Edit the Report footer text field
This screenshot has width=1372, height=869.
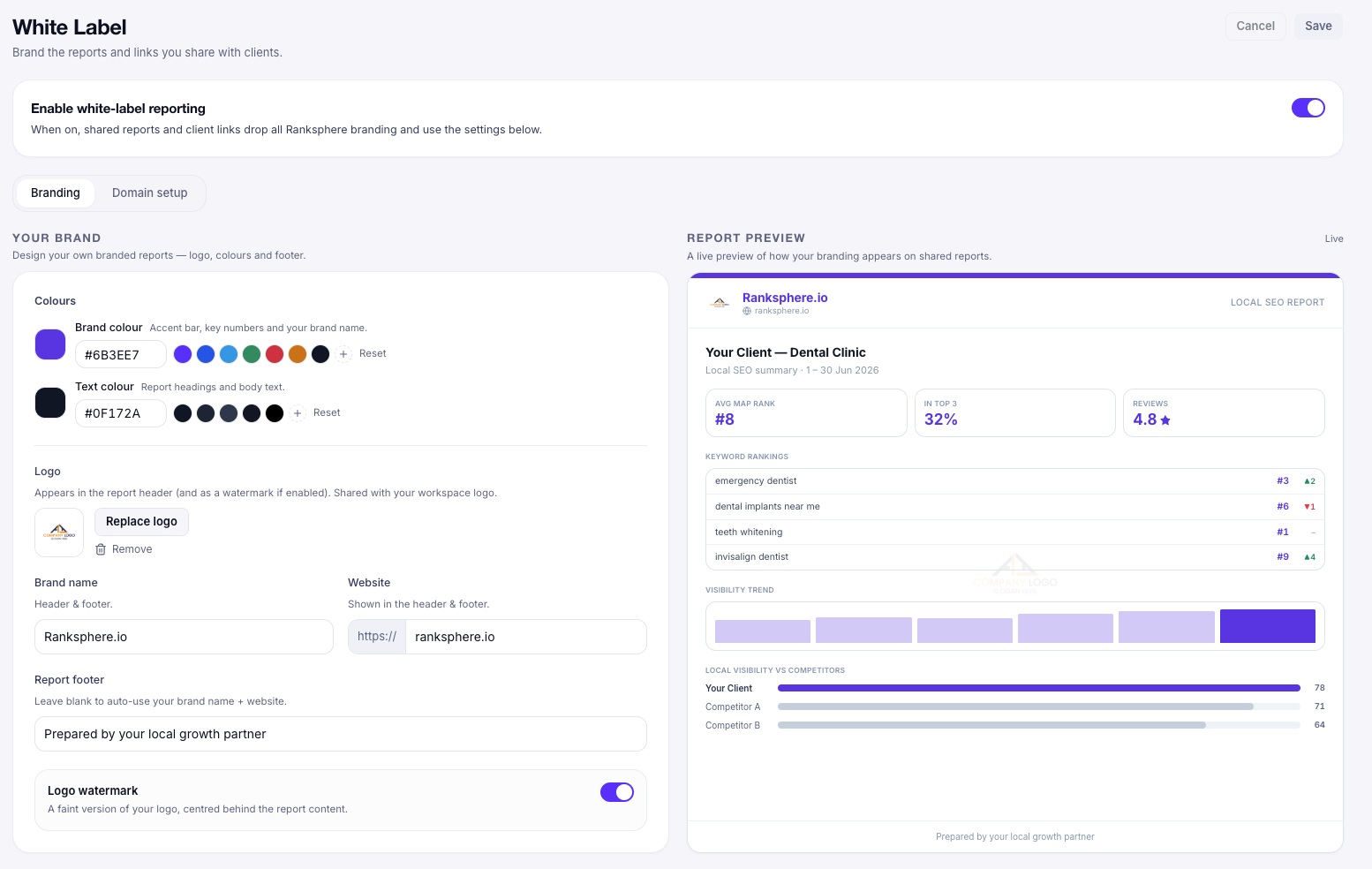tap(341, 734)
